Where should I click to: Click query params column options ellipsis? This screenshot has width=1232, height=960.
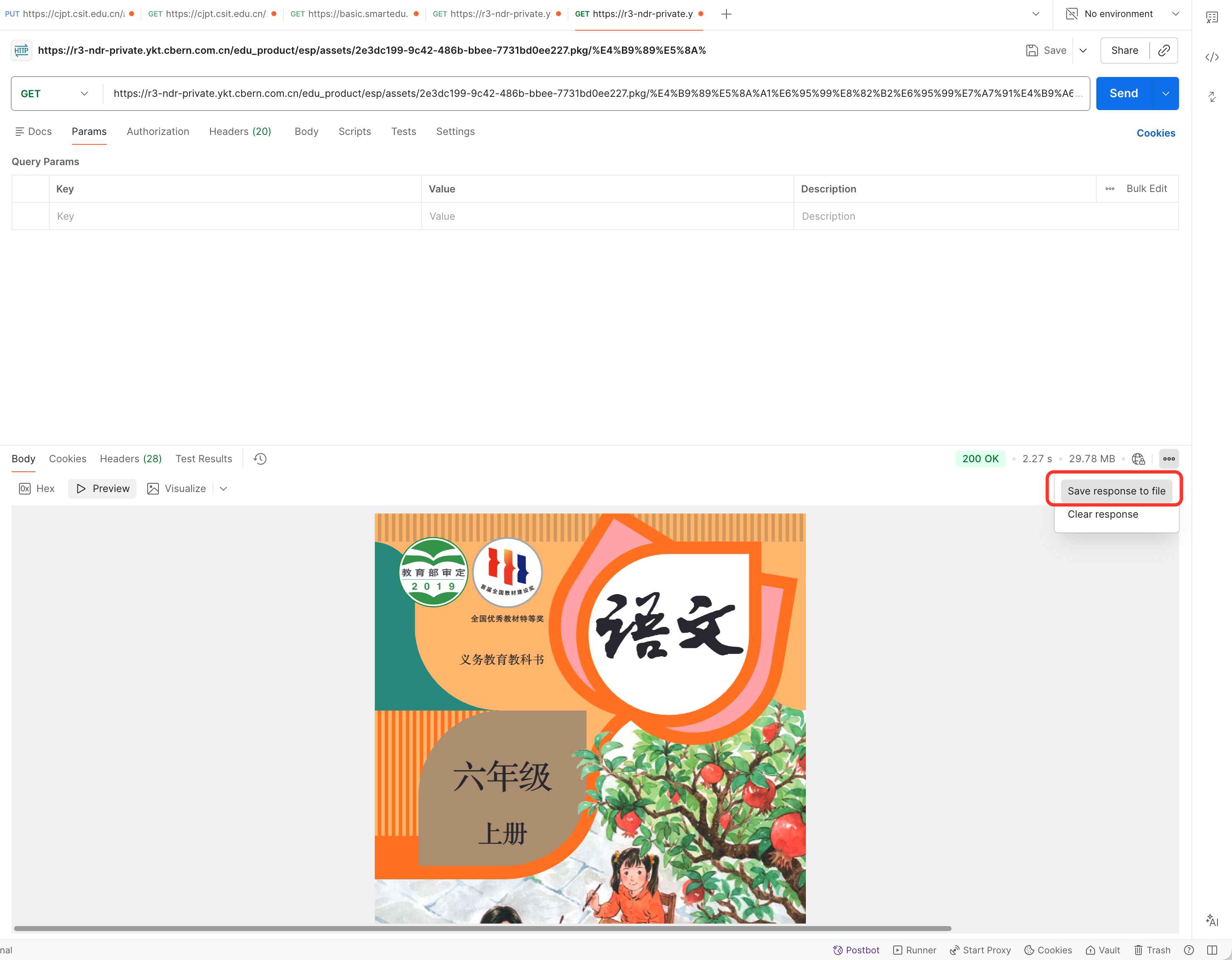[1110, 189]
